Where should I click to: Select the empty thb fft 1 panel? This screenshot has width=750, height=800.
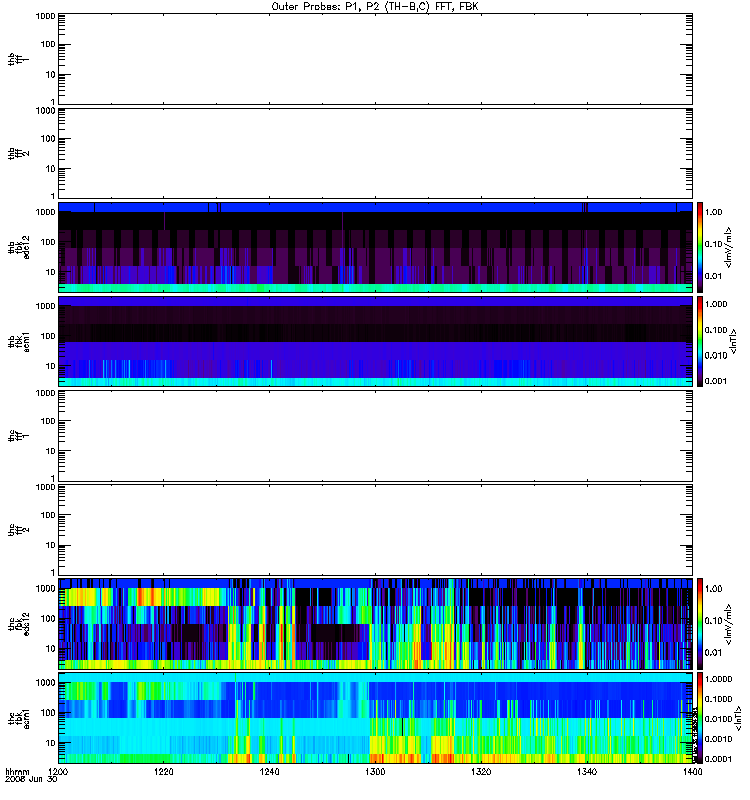(x=375, y=59)
